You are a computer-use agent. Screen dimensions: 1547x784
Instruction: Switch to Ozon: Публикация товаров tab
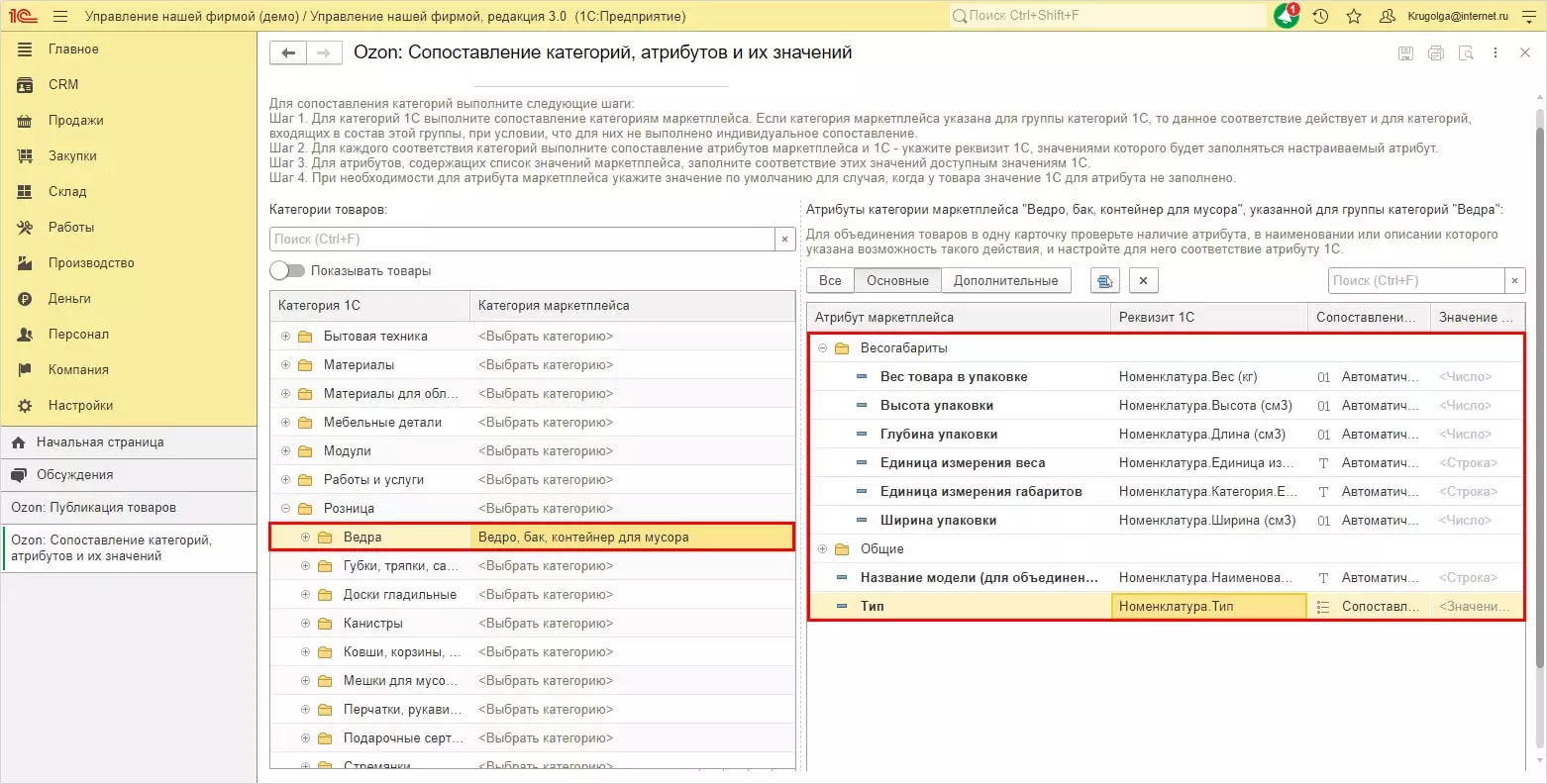(x=129, y=508)
